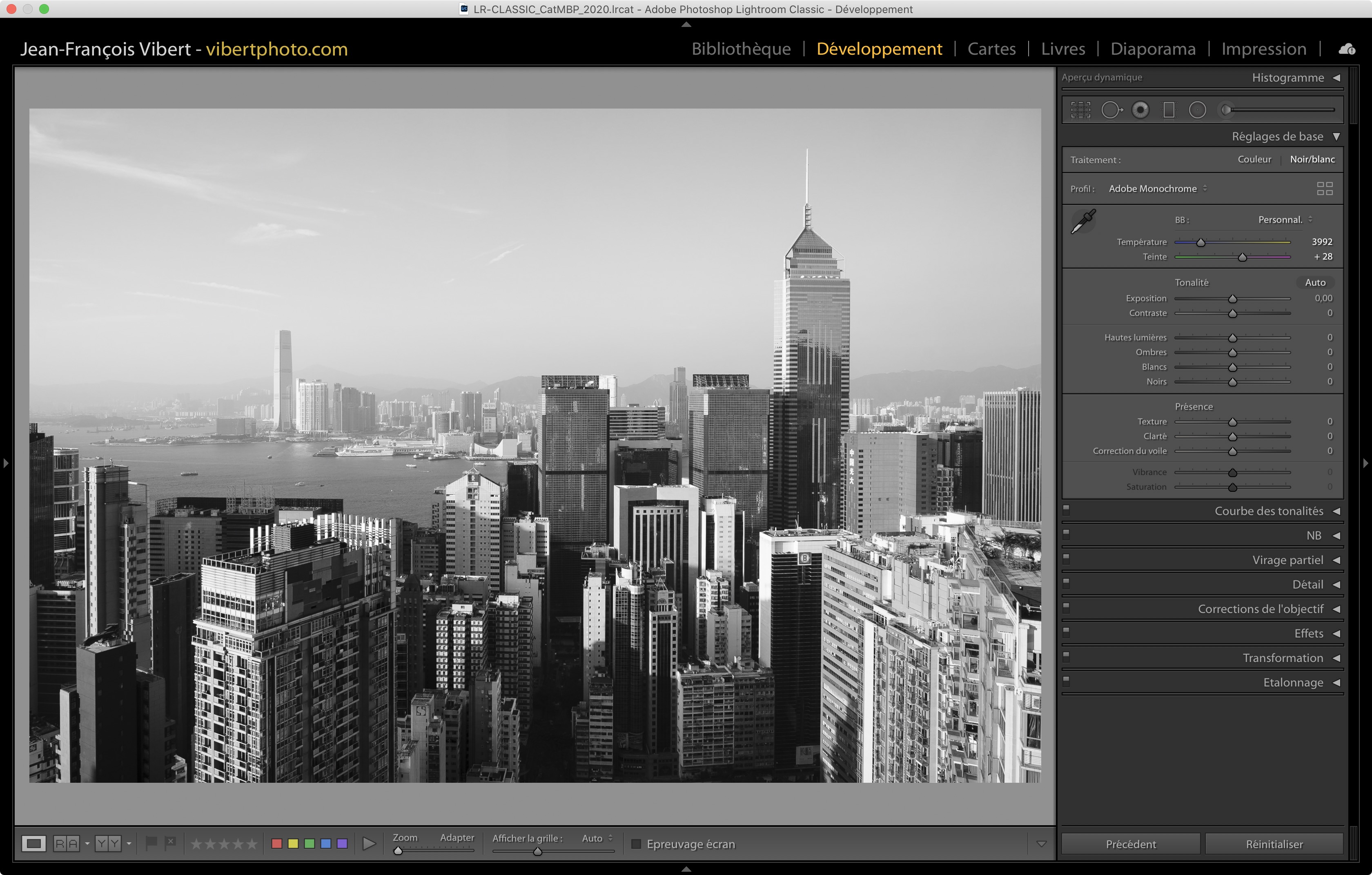The image size is (1372, 875).
Task: Select the Red Eye Correction tool
Action: point(1140,110)
